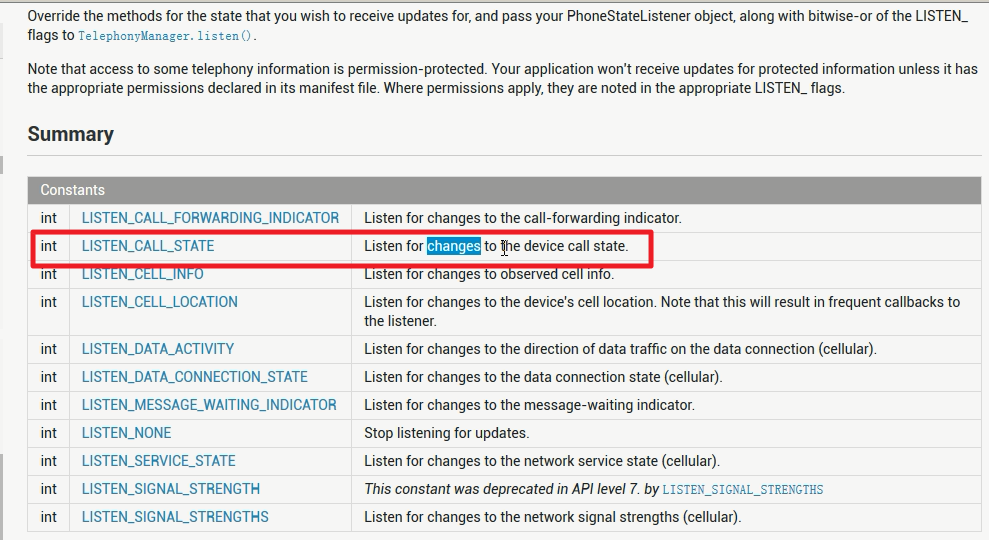The height and width of the screenshot is (540, 989).
Task: Click the Constants table header bar
Action: [x=504, y=190]
